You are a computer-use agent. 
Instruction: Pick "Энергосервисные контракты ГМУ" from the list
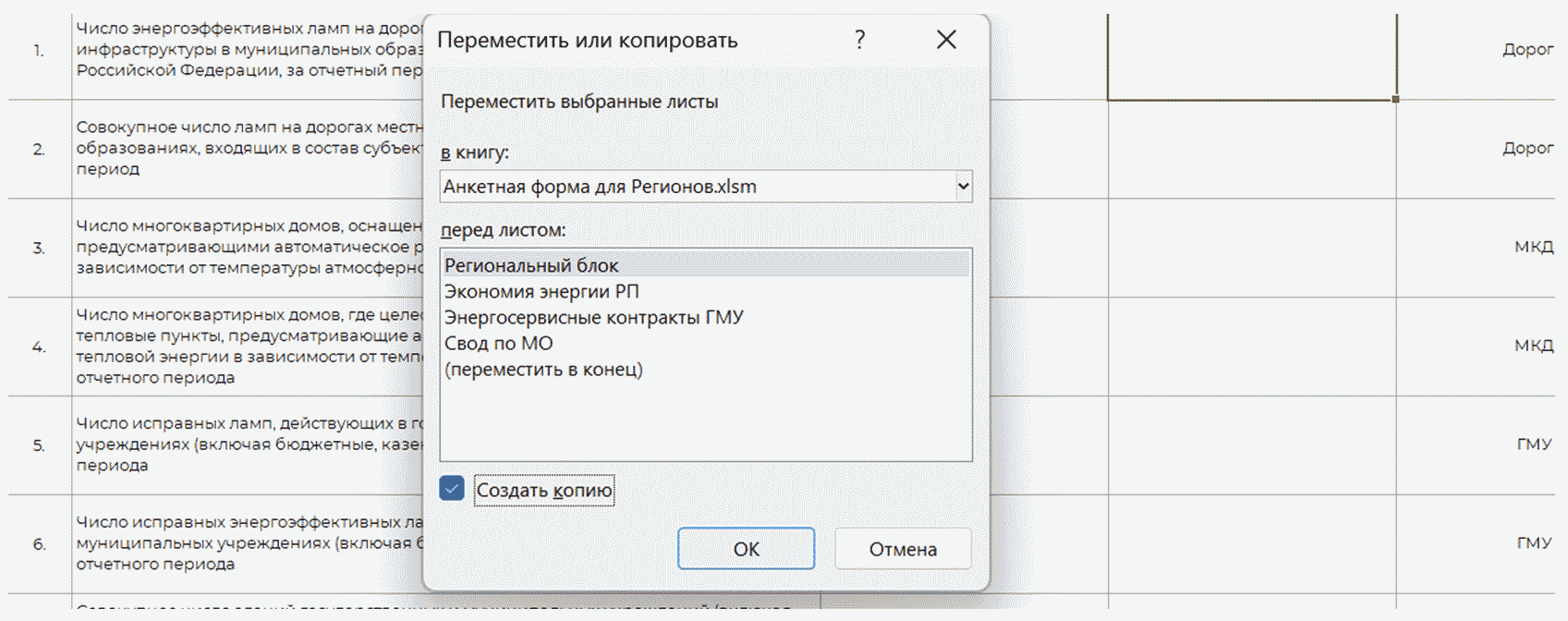tap(593, 318)
